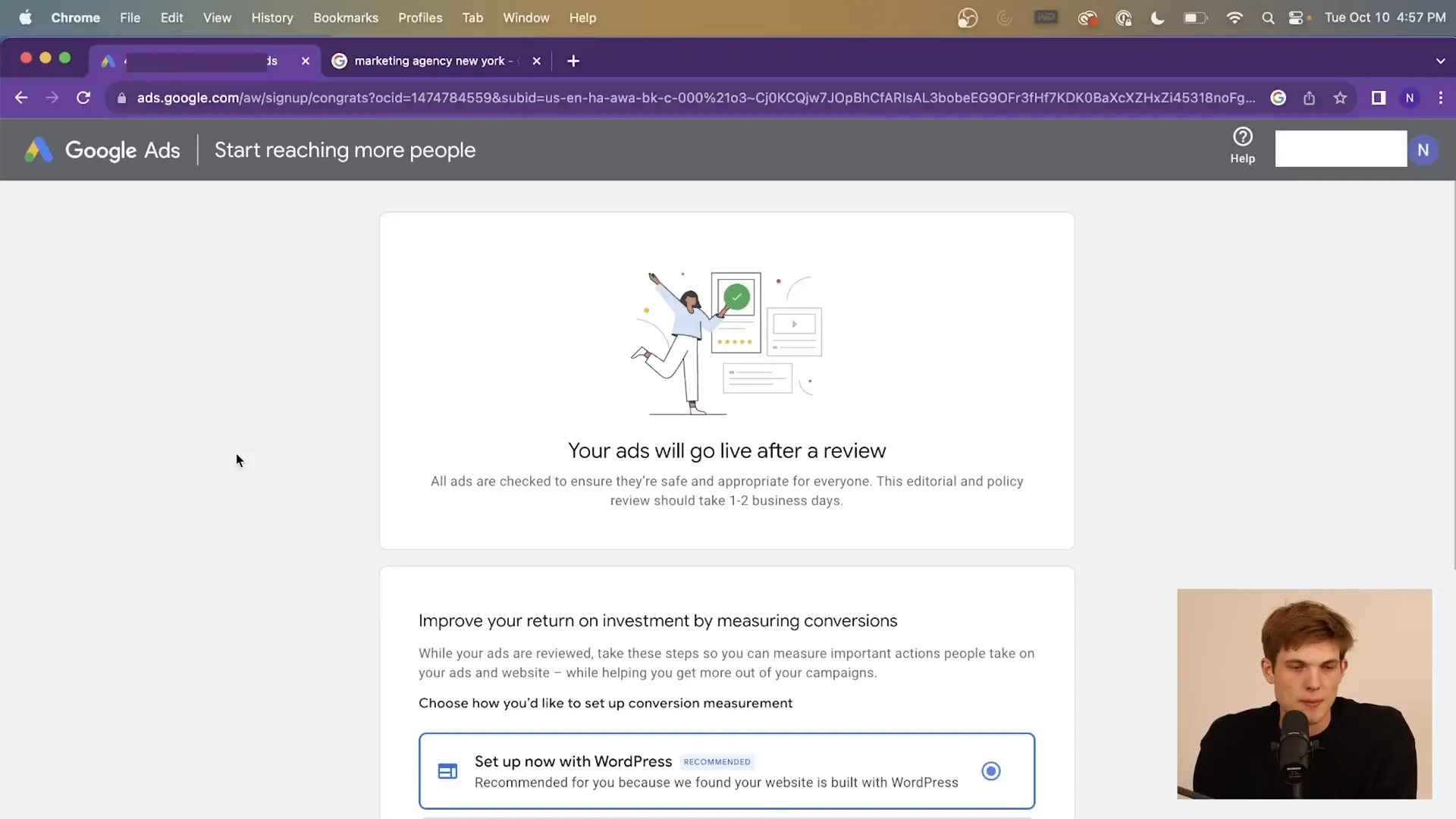The height and width of the screenshot is (819, 1456).
Task: Scroll down to see more conversion options
Action: click(x=728, y=600)
